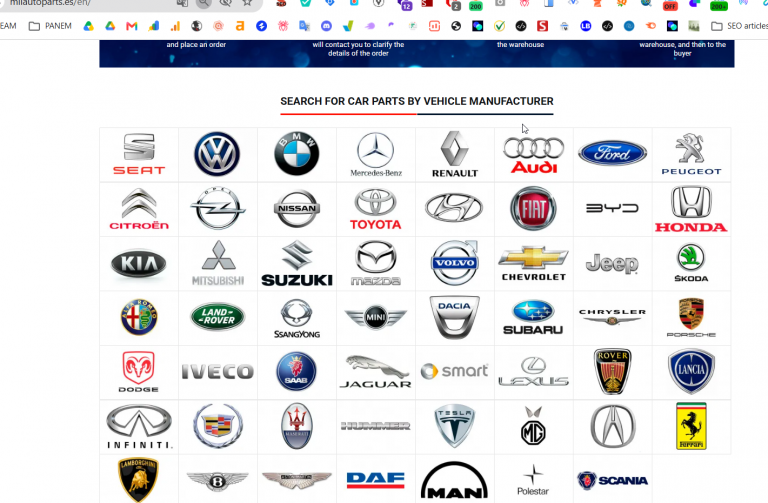768x503 pixels.
Task: Open MG parts page
Action: click(x=533, y=426)
